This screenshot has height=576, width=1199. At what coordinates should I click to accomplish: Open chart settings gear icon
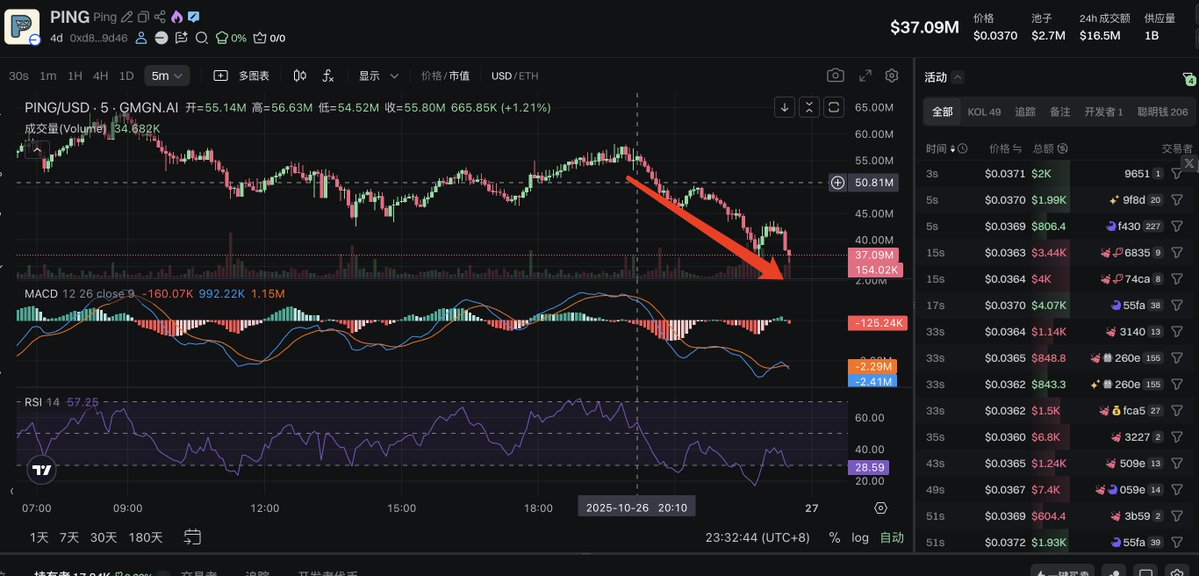pyautogui.click(x=892, y=76)
